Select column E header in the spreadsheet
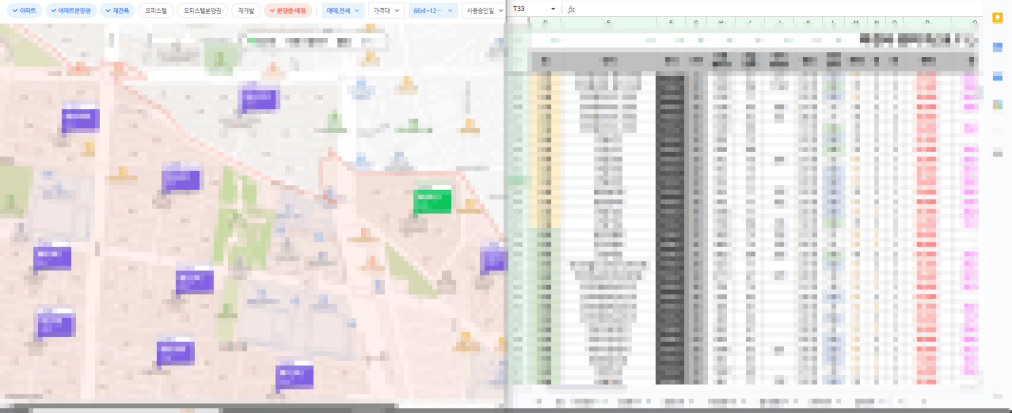1012x413 pixels. (x=609, y=24)
